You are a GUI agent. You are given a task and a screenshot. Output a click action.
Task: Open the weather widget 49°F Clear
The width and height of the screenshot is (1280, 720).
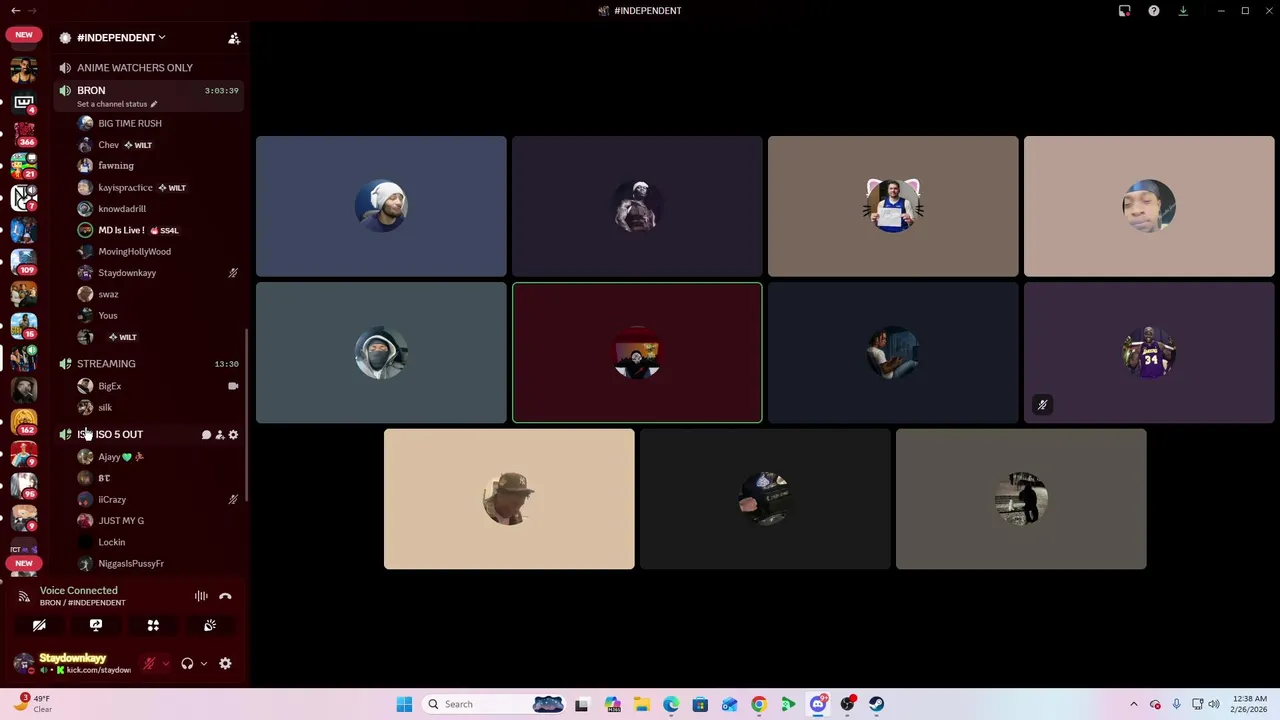click(32, 704)
